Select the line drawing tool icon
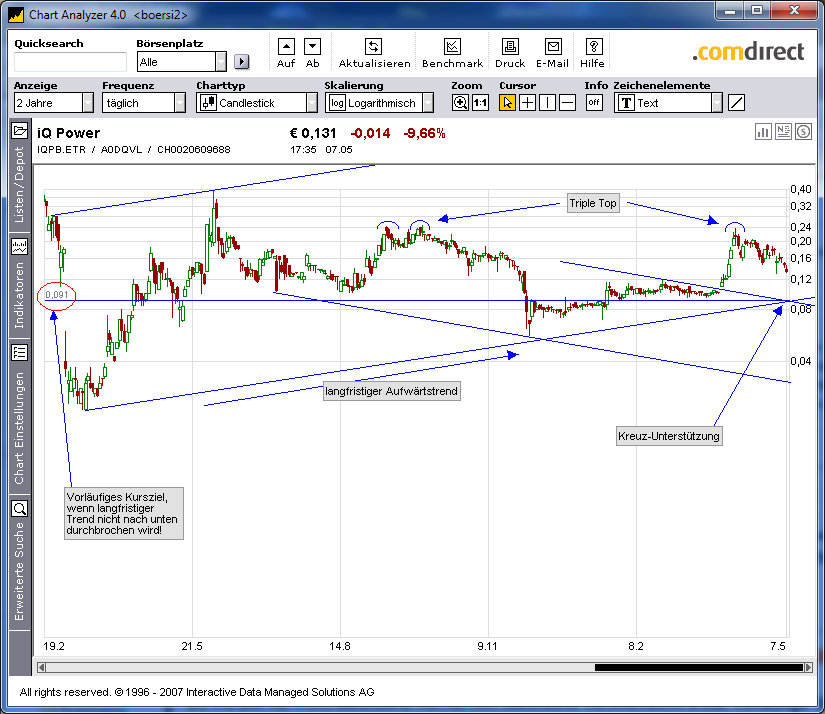This screenshot has width=825, height=714. [736, 102]
